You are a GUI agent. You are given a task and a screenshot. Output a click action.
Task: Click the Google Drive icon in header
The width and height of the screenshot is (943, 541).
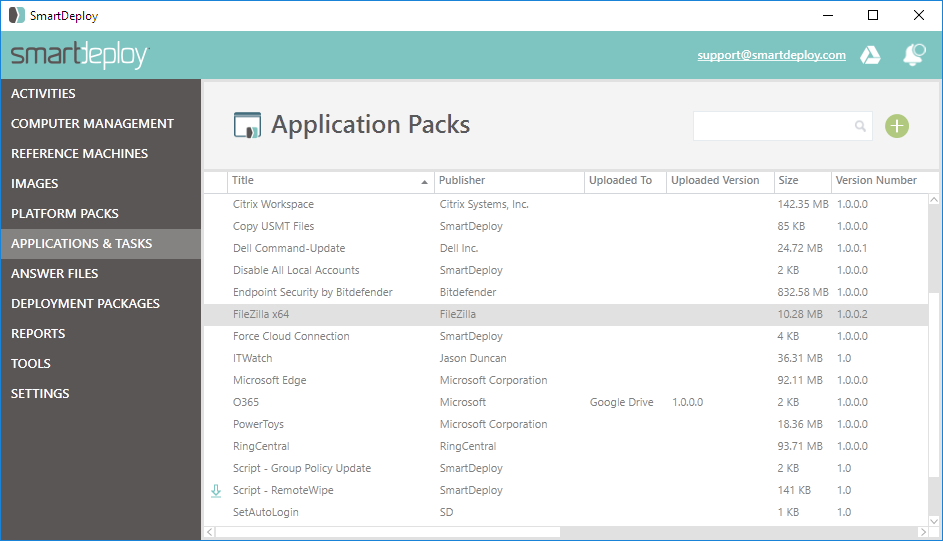870,55
